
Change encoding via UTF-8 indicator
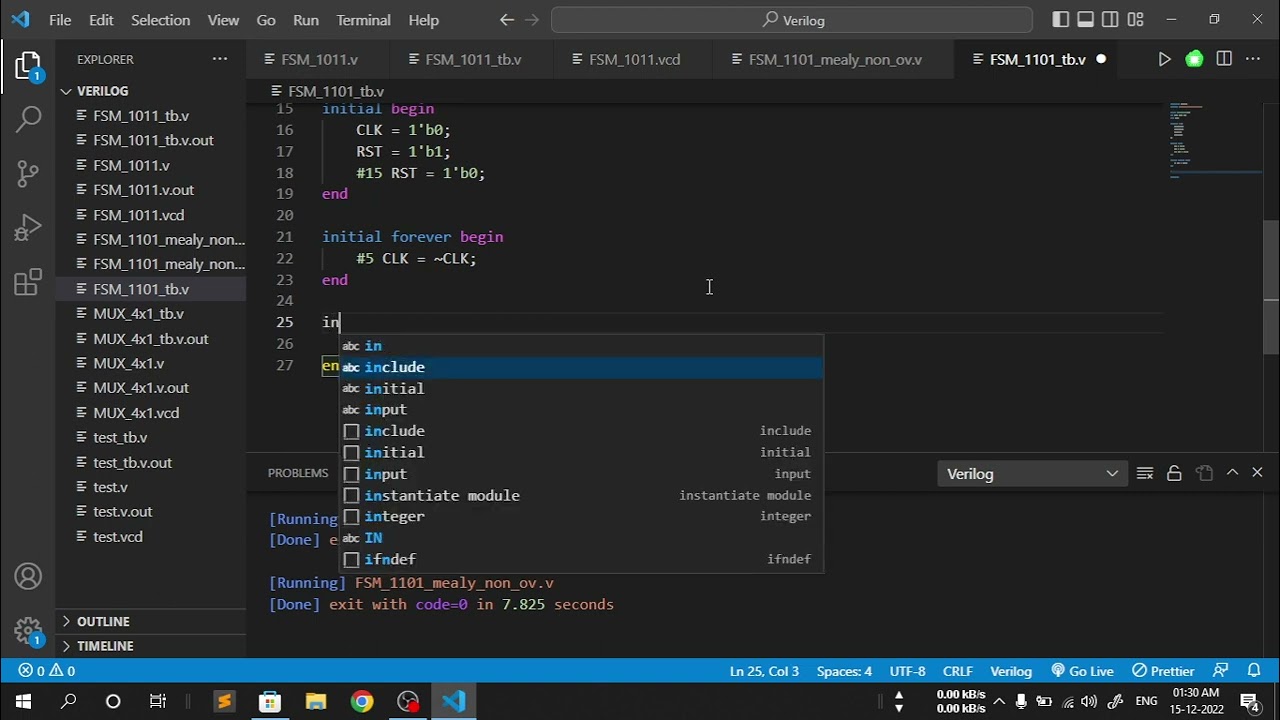click(x=907, y=671)
